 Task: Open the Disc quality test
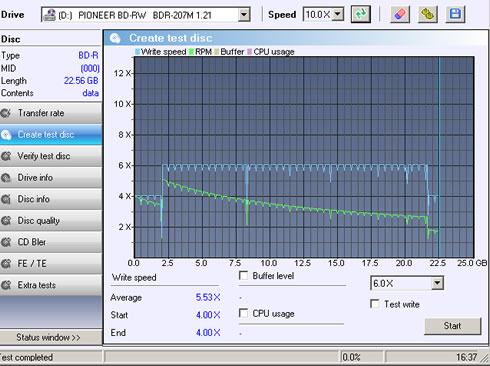51,221
